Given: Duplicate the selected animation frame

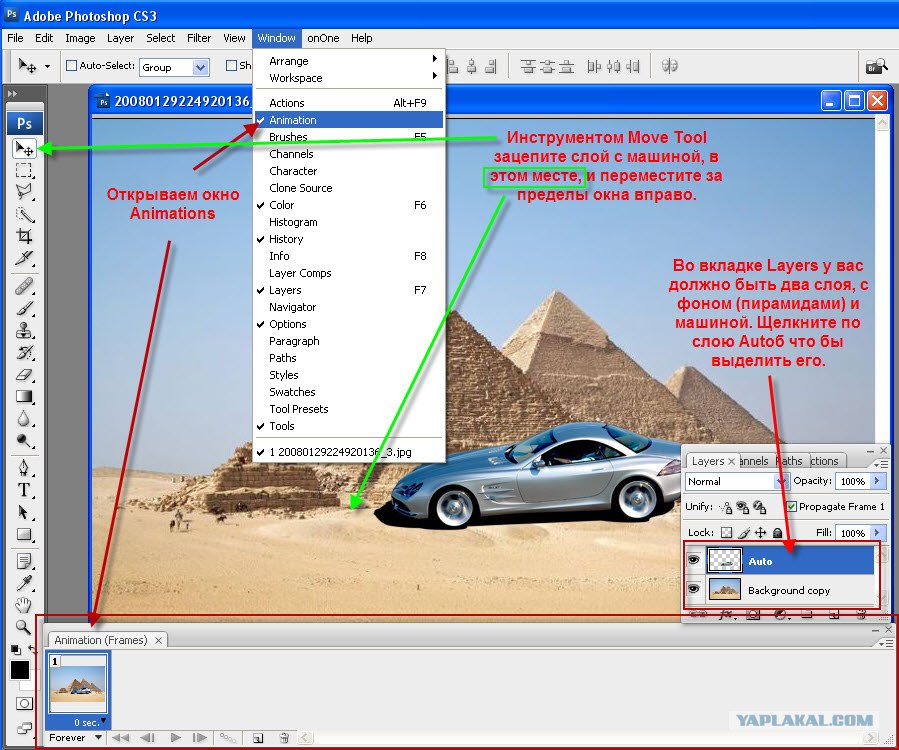Looking at the screenshot, I should point(258,737).
